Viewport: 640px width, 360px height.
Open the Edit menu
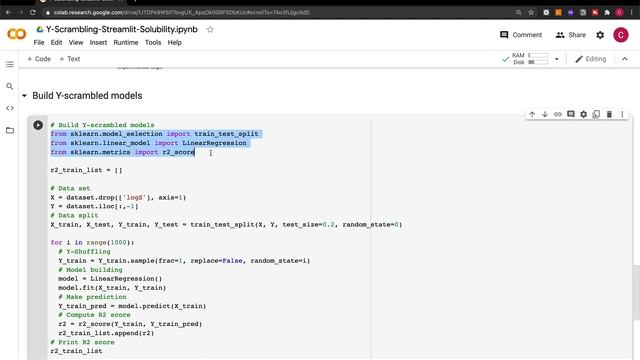[56, 42]
